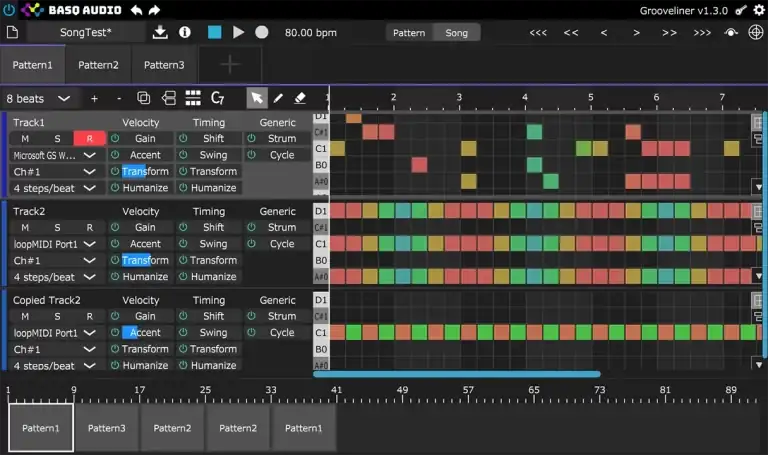The width and height of the screenshot is (768, 455).
Task: Click the key license icon
Action: (741, 10)
